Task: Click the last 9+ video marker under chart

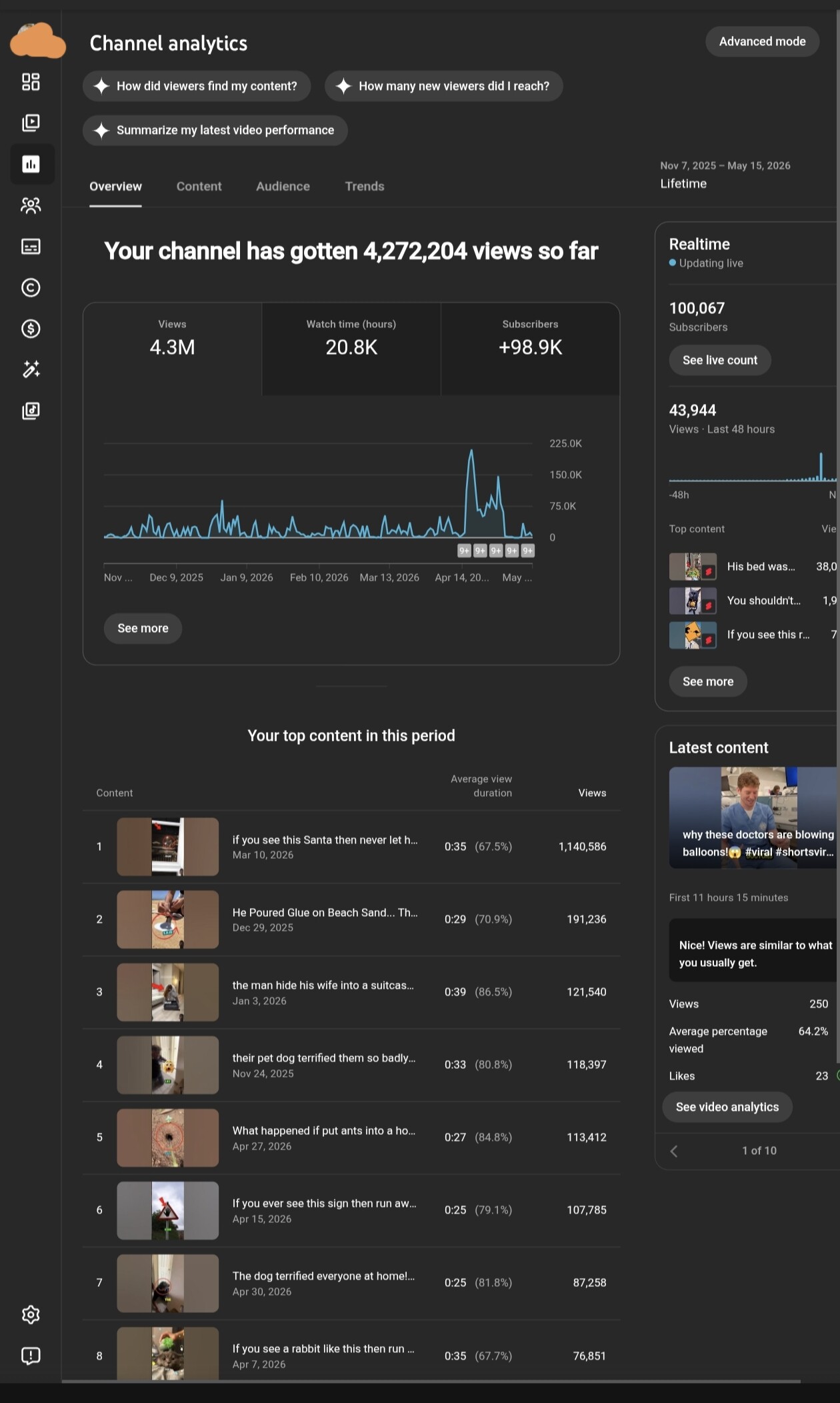Action: tap(528, 551)
